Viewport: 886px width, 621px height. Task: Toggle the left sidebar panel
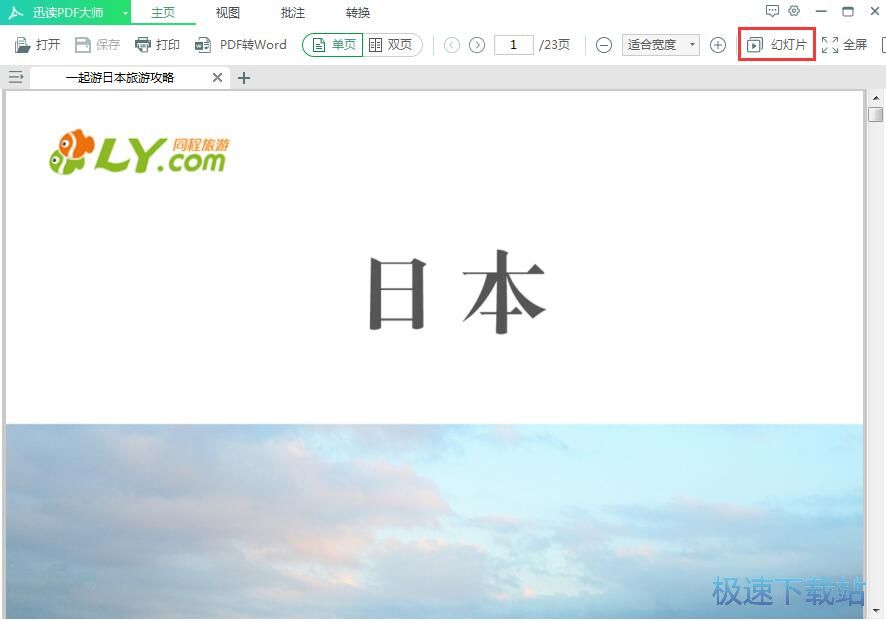[15, 76]
